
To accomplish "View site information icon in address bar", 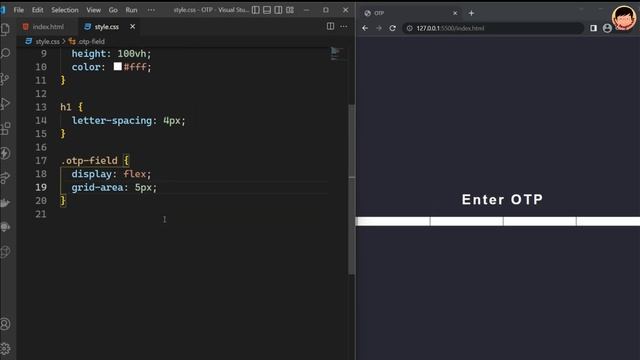I will point(409,28).
